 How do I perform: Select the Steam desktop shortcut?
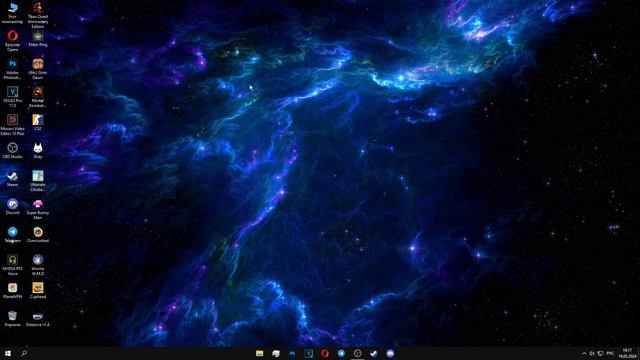click(12, 179)
